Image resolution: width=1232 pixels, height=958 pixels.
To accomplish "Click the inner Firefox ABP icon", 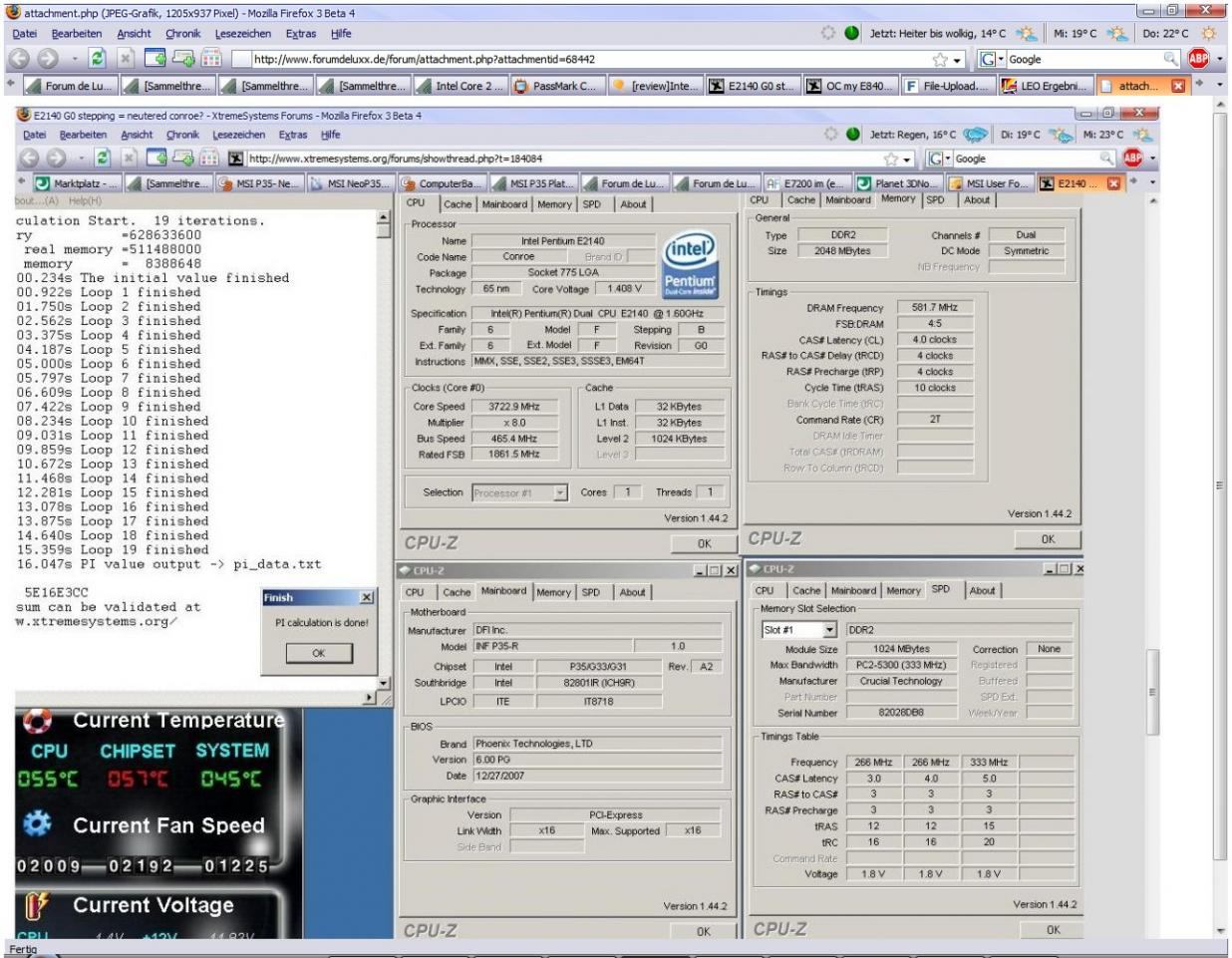I will coord(1133,158).
